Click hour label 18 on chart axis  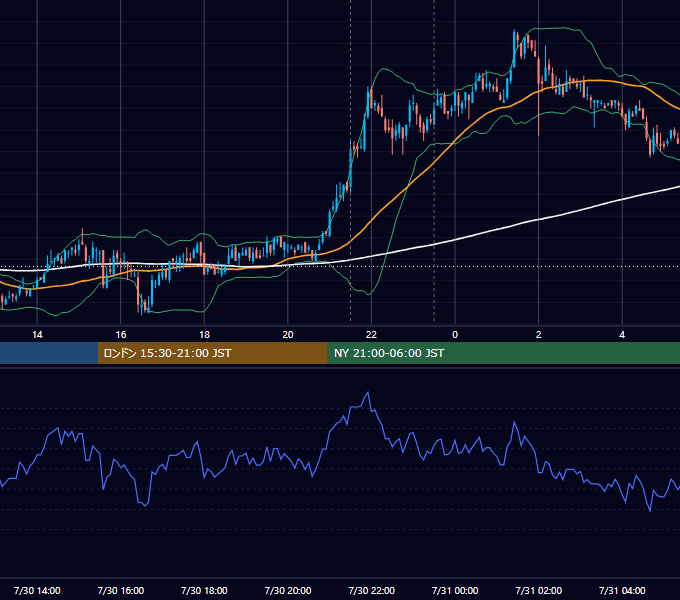coord(204,335)
